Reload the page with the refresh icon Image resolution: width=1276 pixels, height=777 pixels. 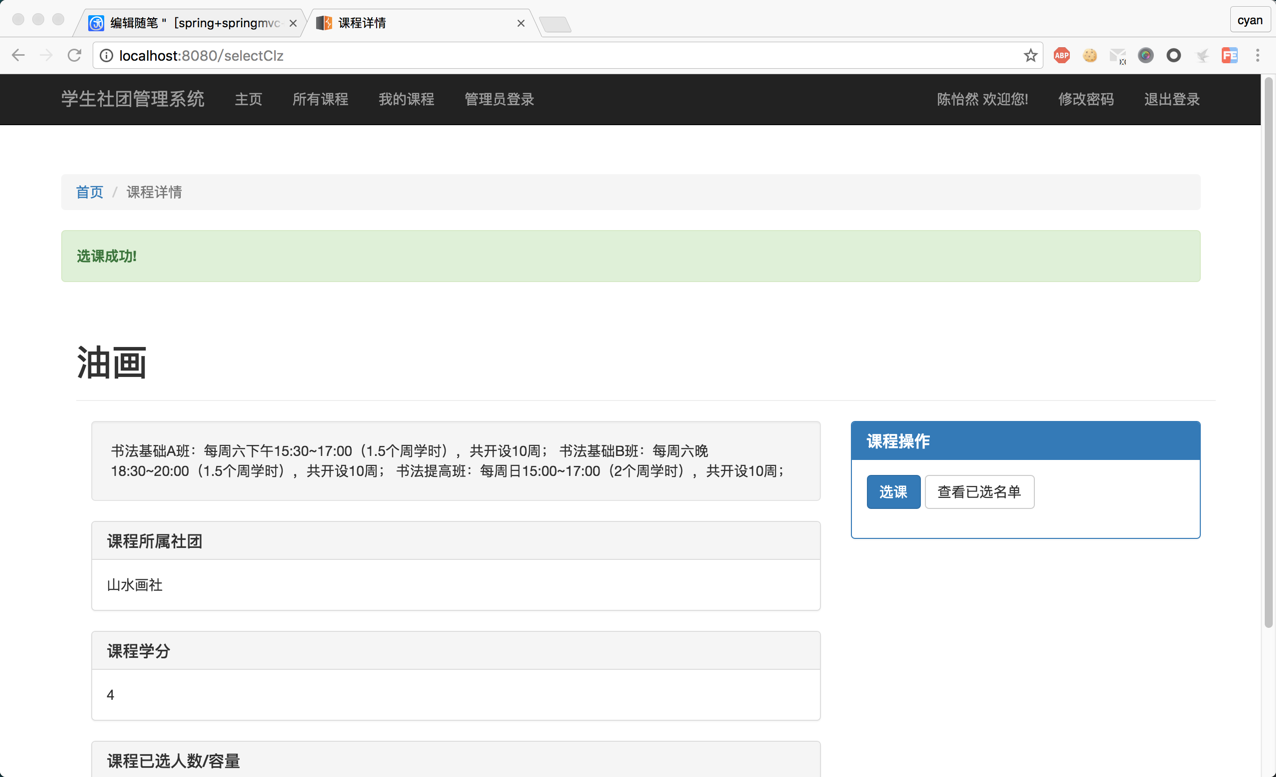74,56
